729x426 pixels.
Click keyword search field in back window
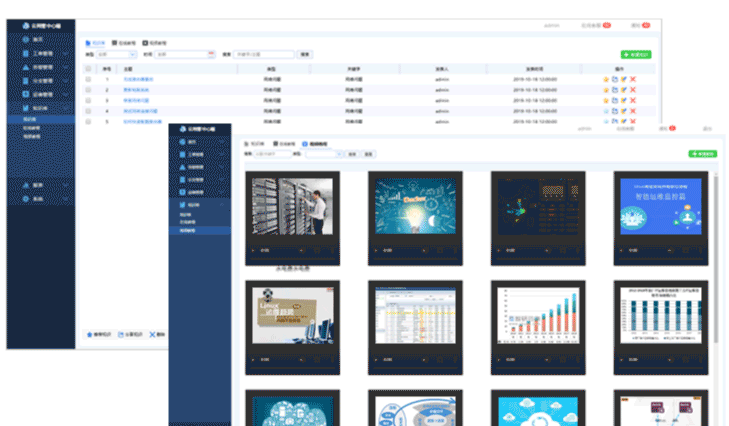pyautogui.click(x=264, y=54)
